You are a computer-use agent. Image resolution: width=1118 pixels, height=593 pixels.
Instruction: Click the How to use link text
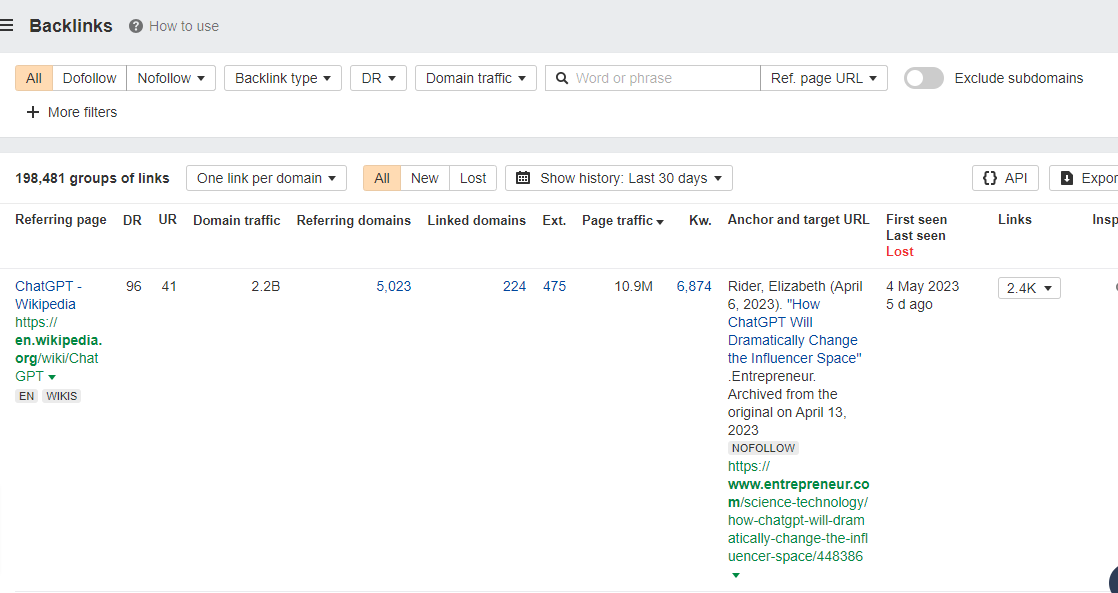coord(184,26)
